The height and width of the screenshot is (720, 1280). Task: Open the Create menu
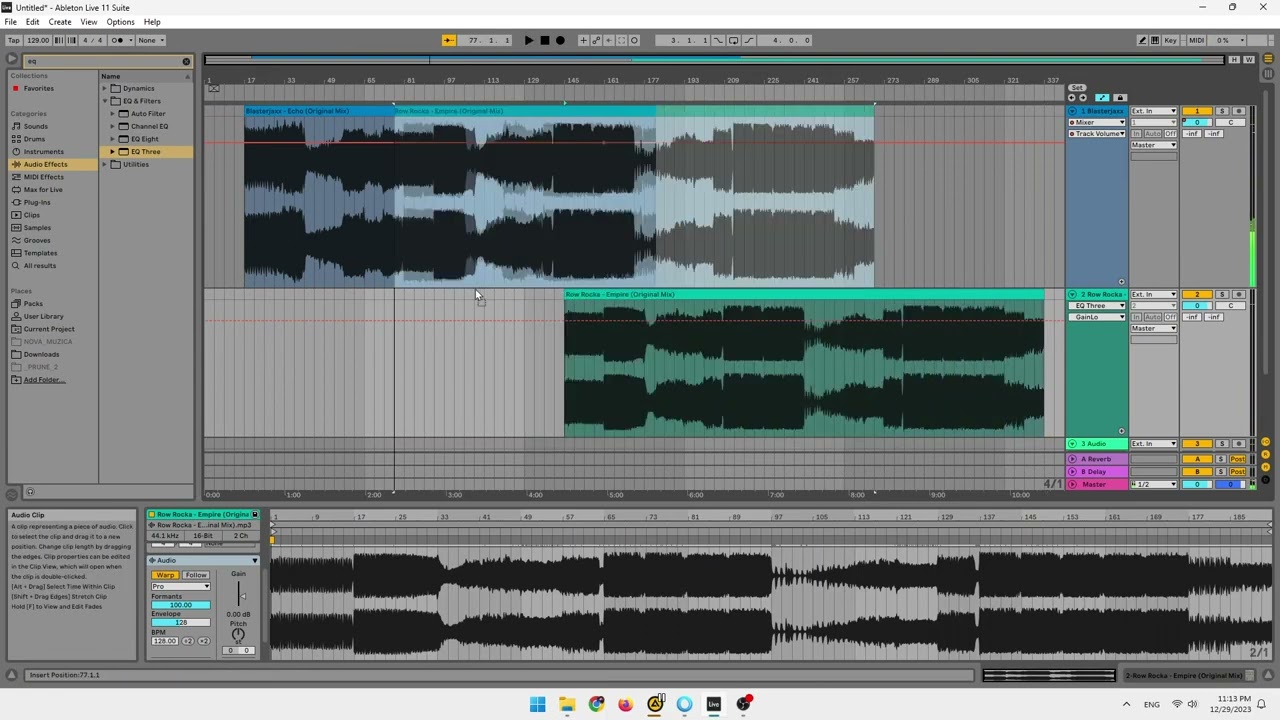coord(59,22)
